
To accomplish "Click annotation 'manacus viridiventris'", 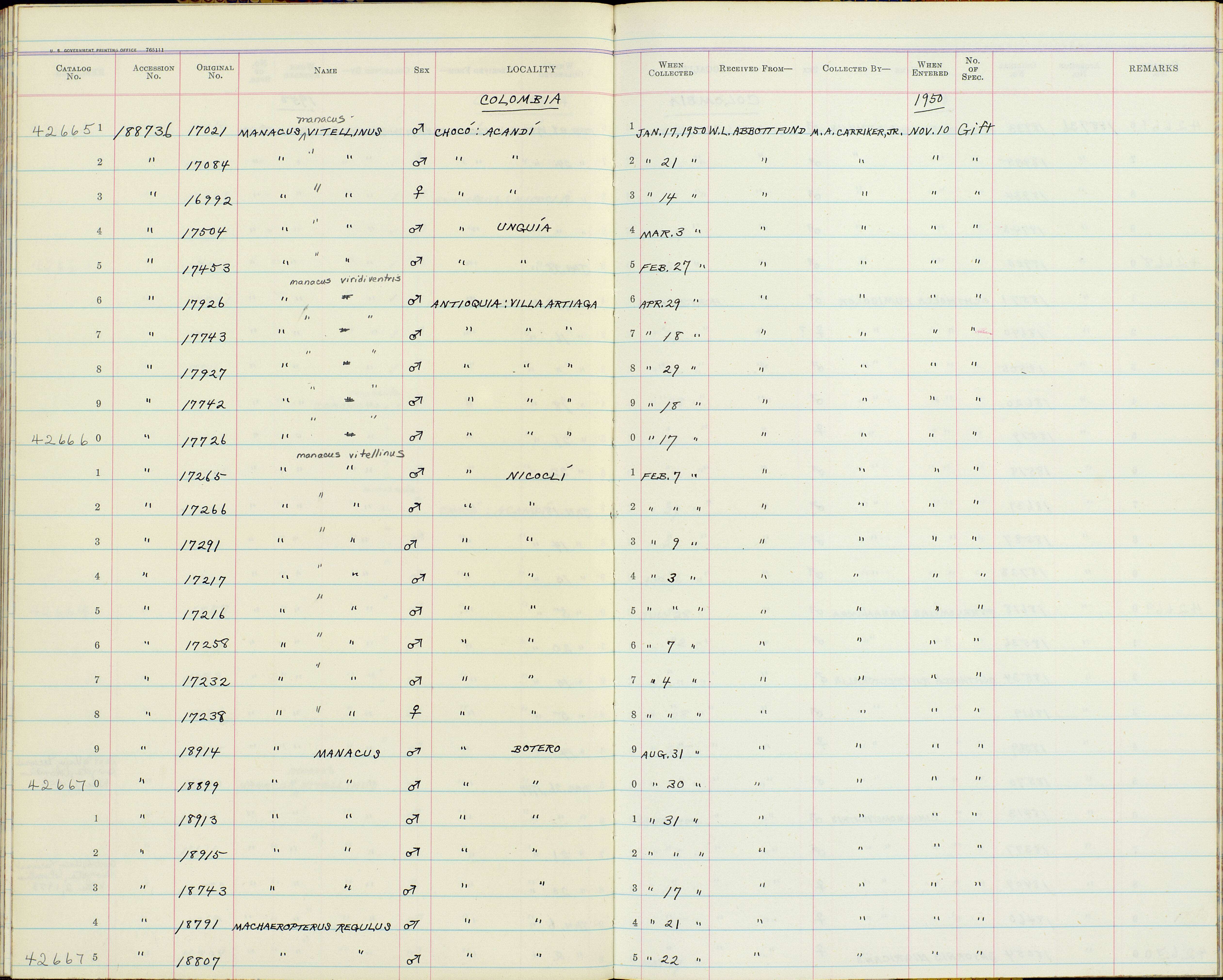I will [x=345, y=280].
